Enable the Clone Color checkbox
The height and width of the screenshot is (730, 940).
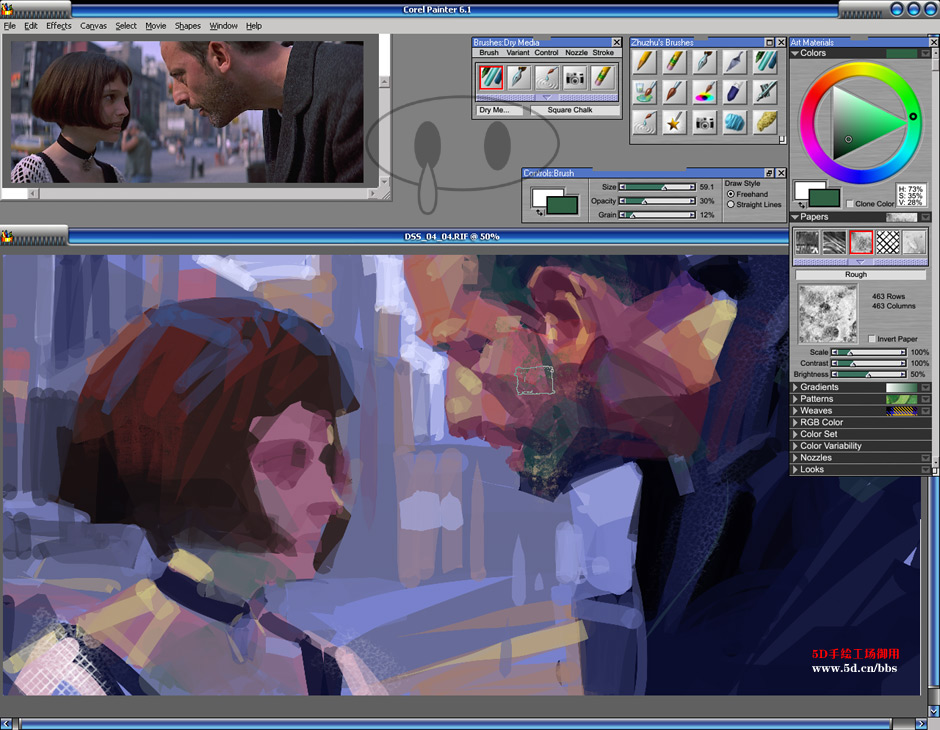850,204
